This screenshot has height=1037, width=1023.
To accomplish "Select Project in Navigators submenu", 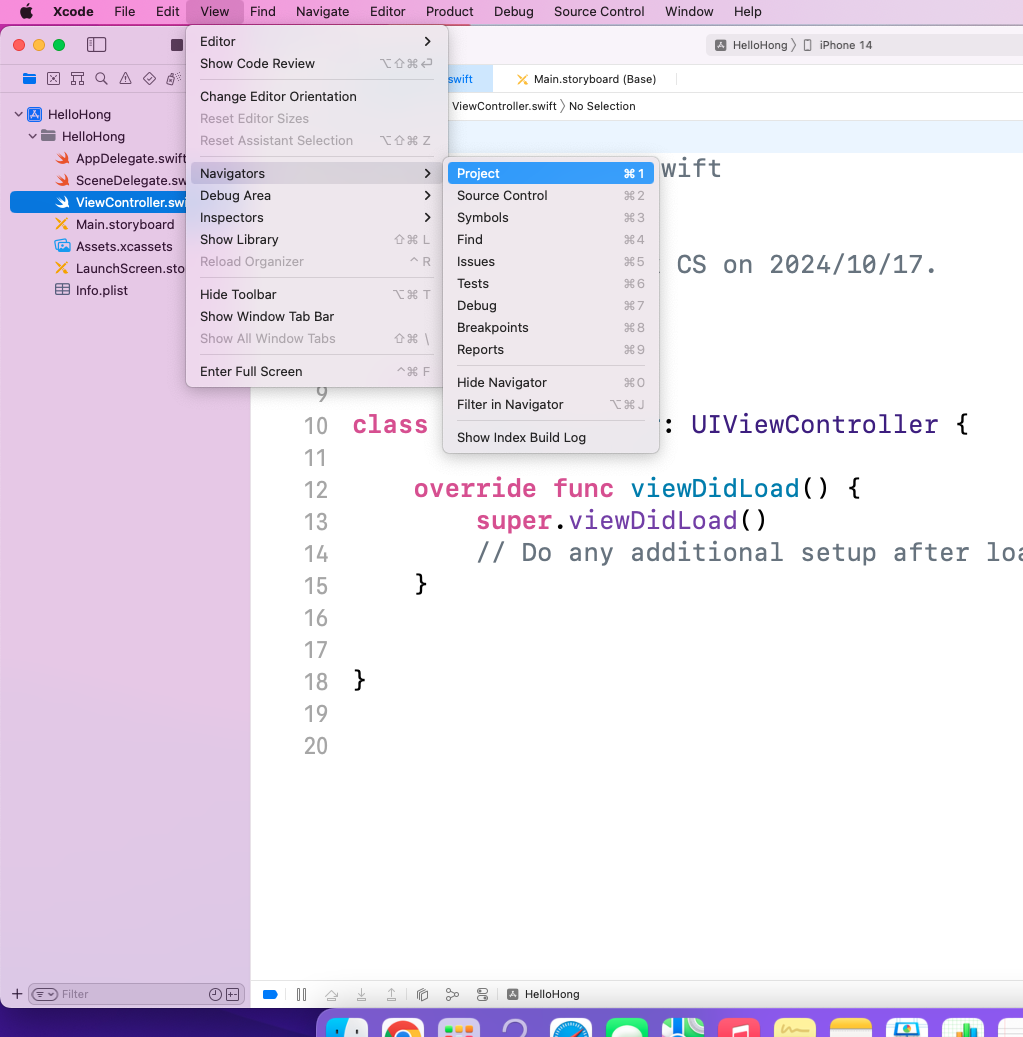I will pos(550,173).
